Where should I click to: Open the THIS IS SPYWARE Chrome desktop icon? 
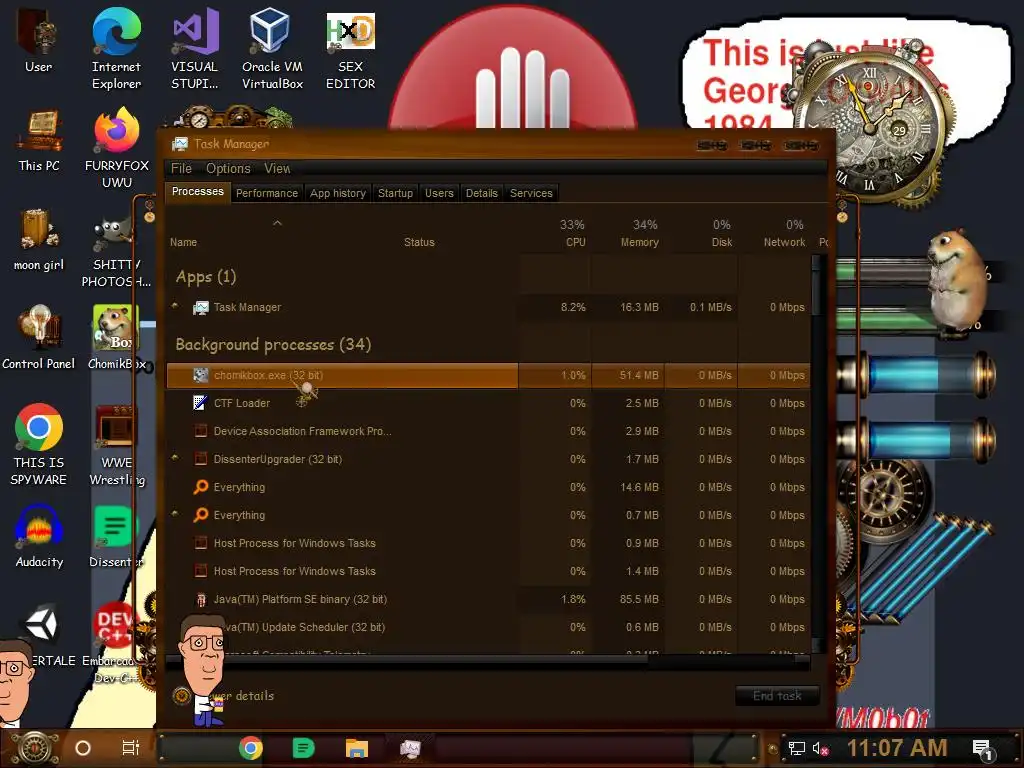click(x=39, y=444)
